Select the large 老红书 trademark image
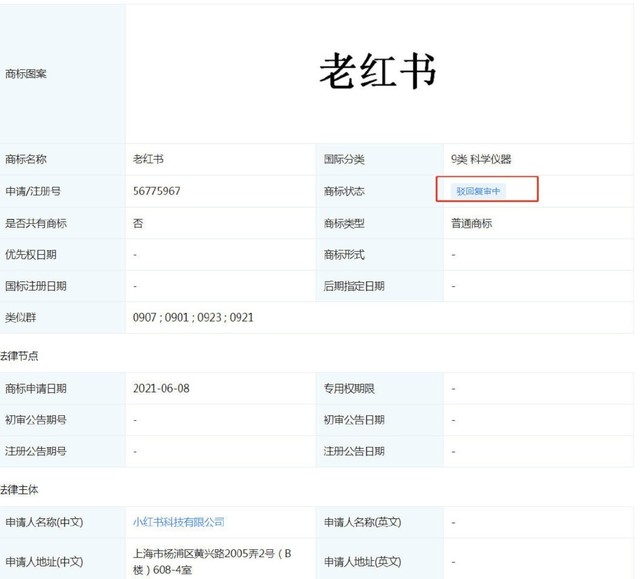The width and height of the screenshot is (640, 579). [378, 71]
